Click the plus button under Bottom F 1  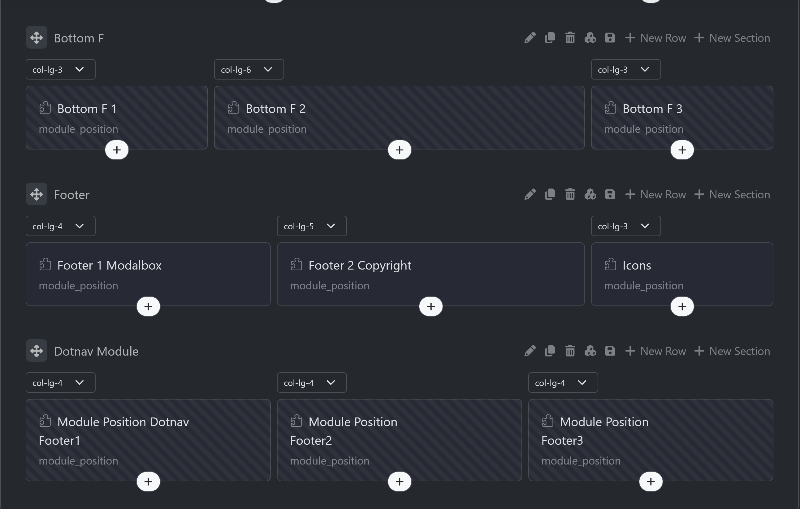click(x=117, y=150)
